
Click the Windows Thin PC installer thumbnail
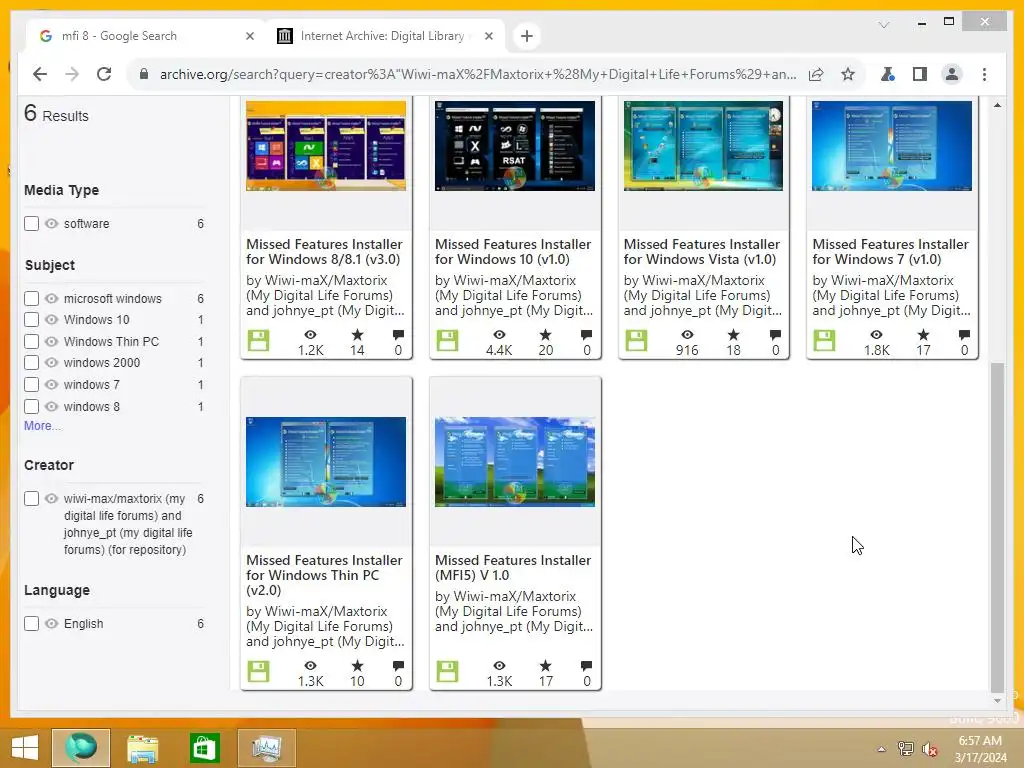point(326,462)
